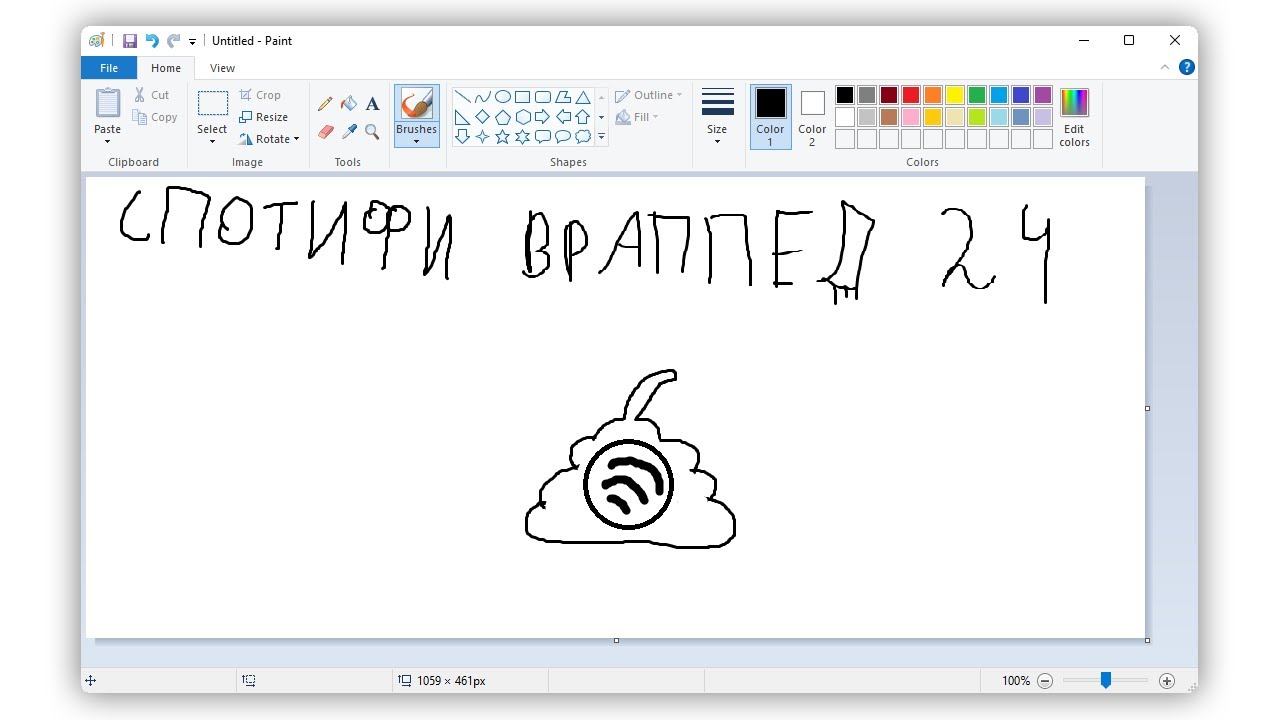Select the Magnifier tool

372,132
